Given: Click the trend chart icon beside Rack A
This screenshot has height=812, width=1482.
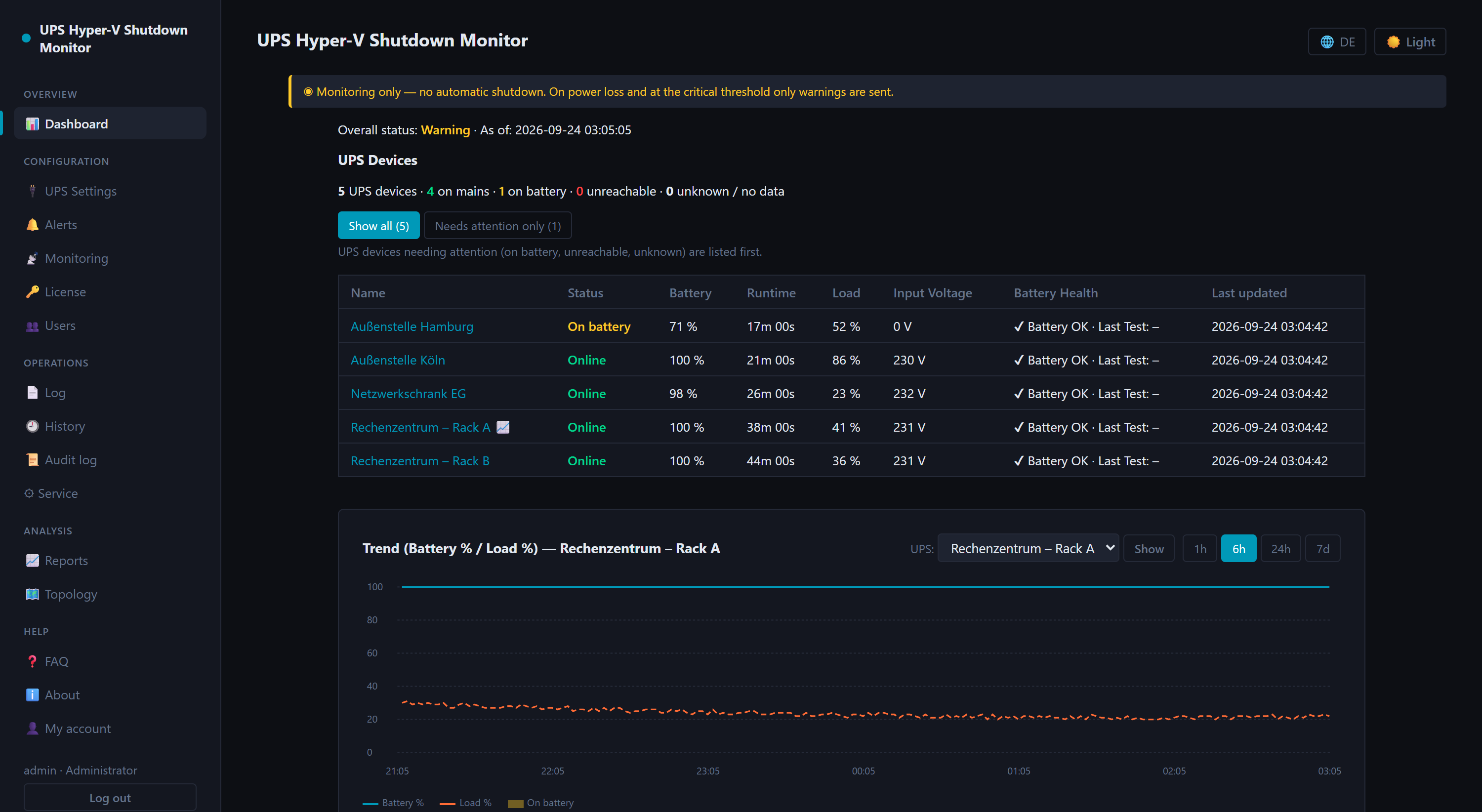Looking at the screenshot, I should pyautogui.click(x=503, y=427).
